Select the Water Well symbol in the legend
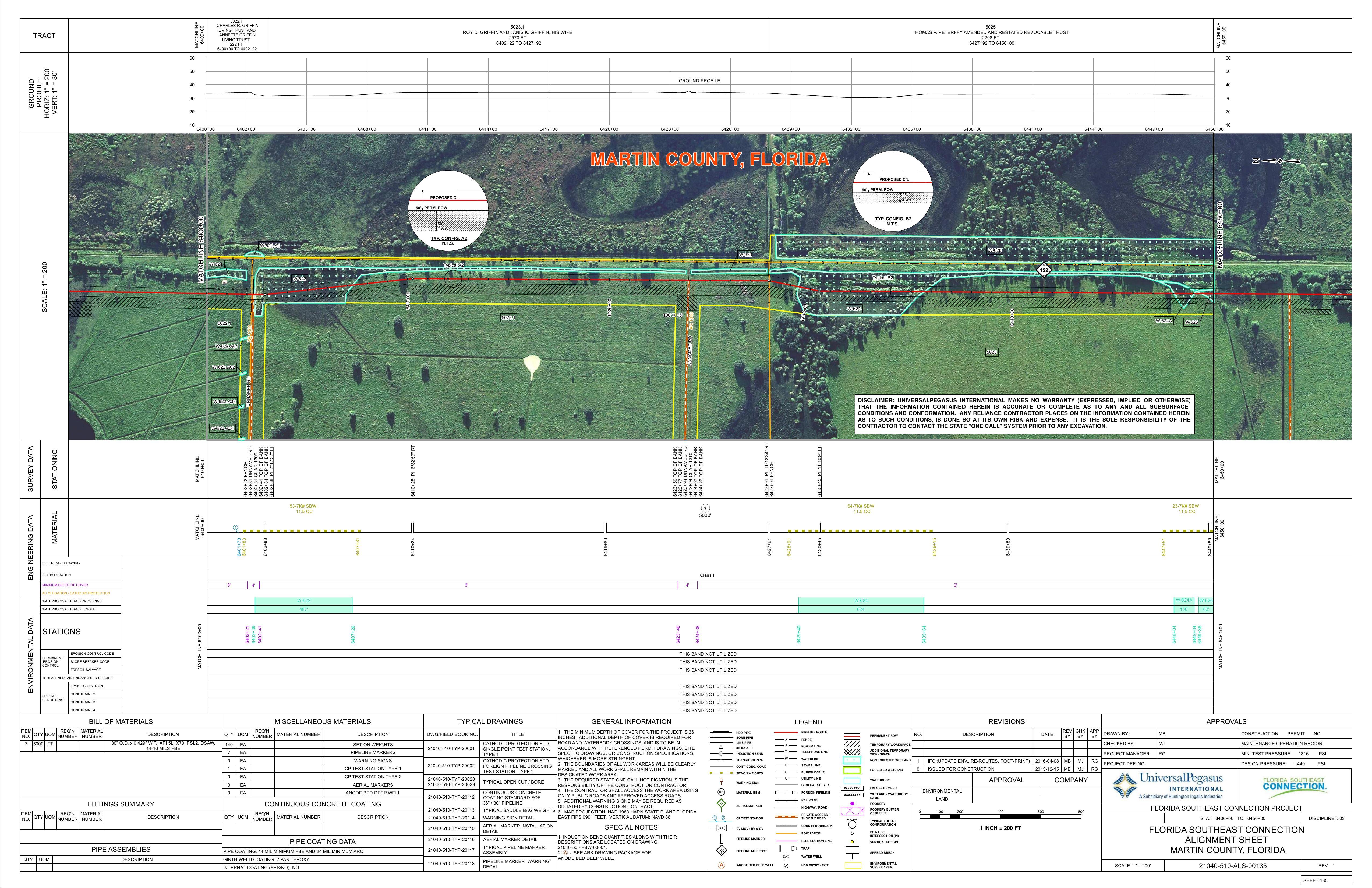Image resolution: width=1372 pixels, height=888 pixels. click(x=786, y=857)
